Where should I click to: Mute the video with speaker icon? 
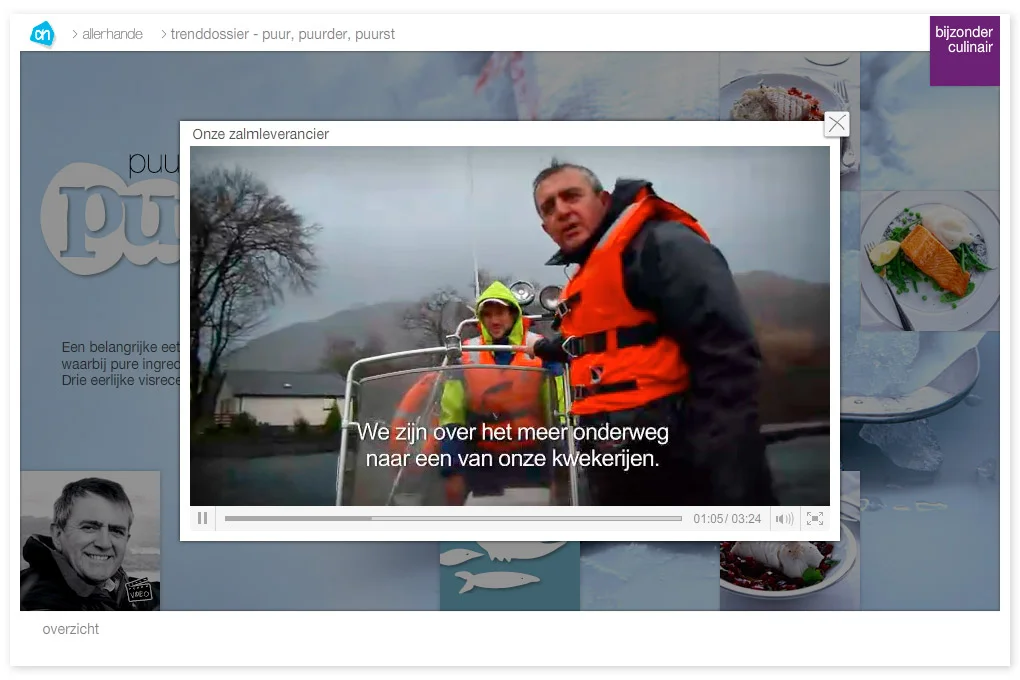click(785, 519)
